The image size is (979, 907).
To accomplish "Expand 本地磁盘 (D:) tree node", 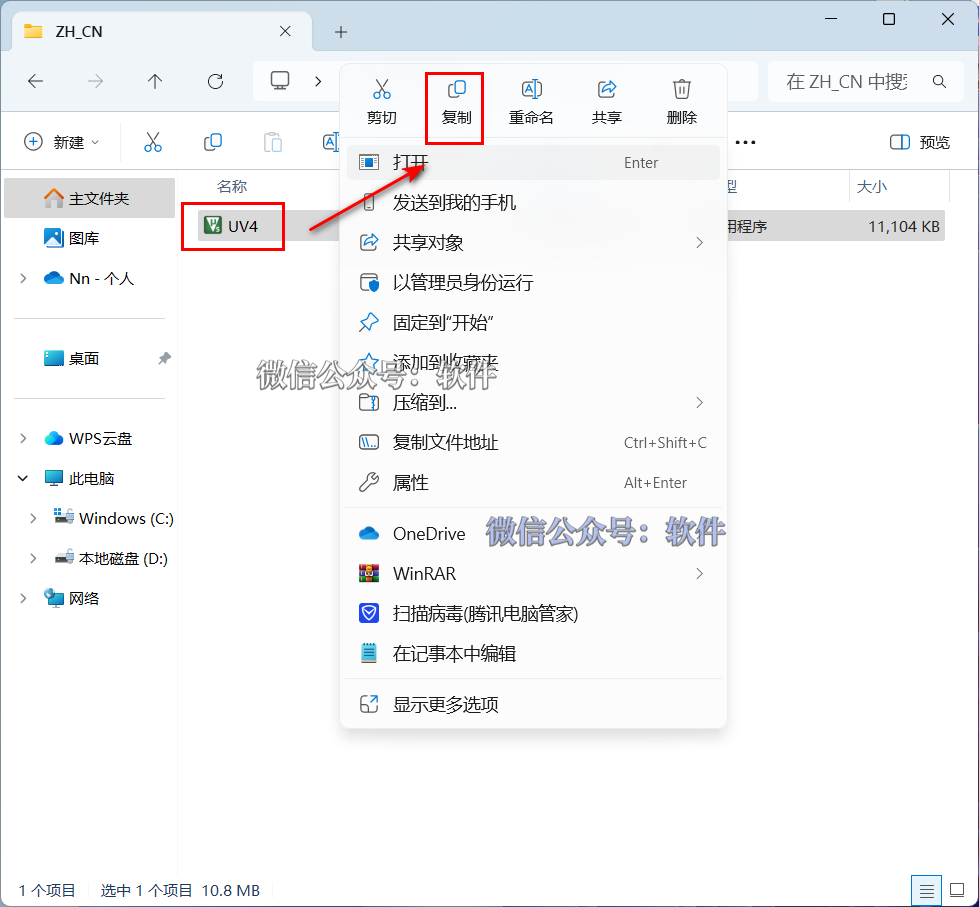I will coord(33,558).
